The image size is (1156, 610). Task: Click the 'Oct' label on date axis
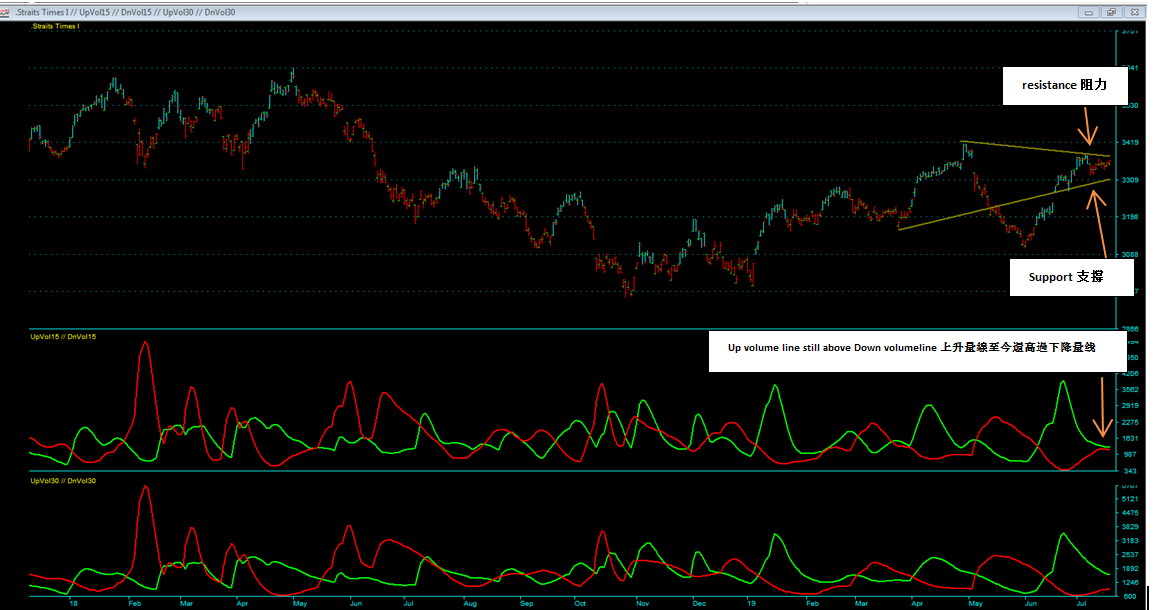click(580, 603)
